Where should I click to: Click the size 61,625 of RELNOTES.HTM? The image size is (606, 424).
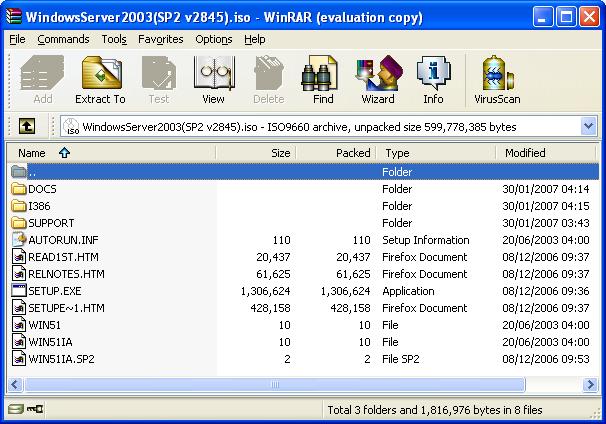point(273,274)
